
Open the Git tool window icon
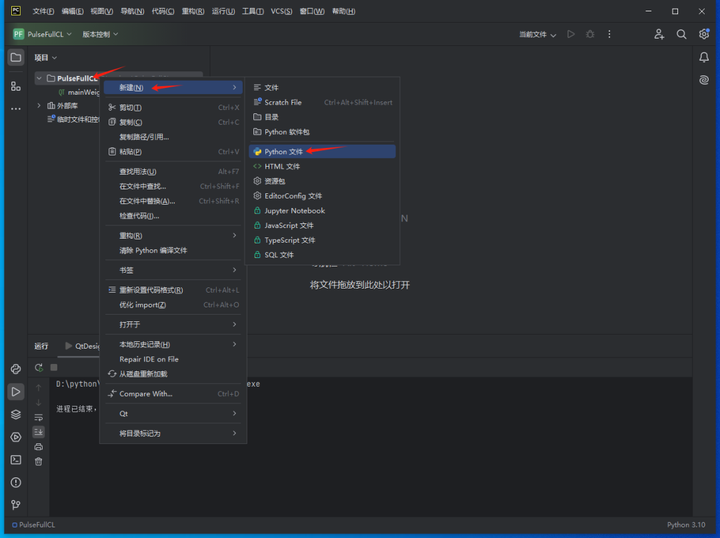(16, 505)
